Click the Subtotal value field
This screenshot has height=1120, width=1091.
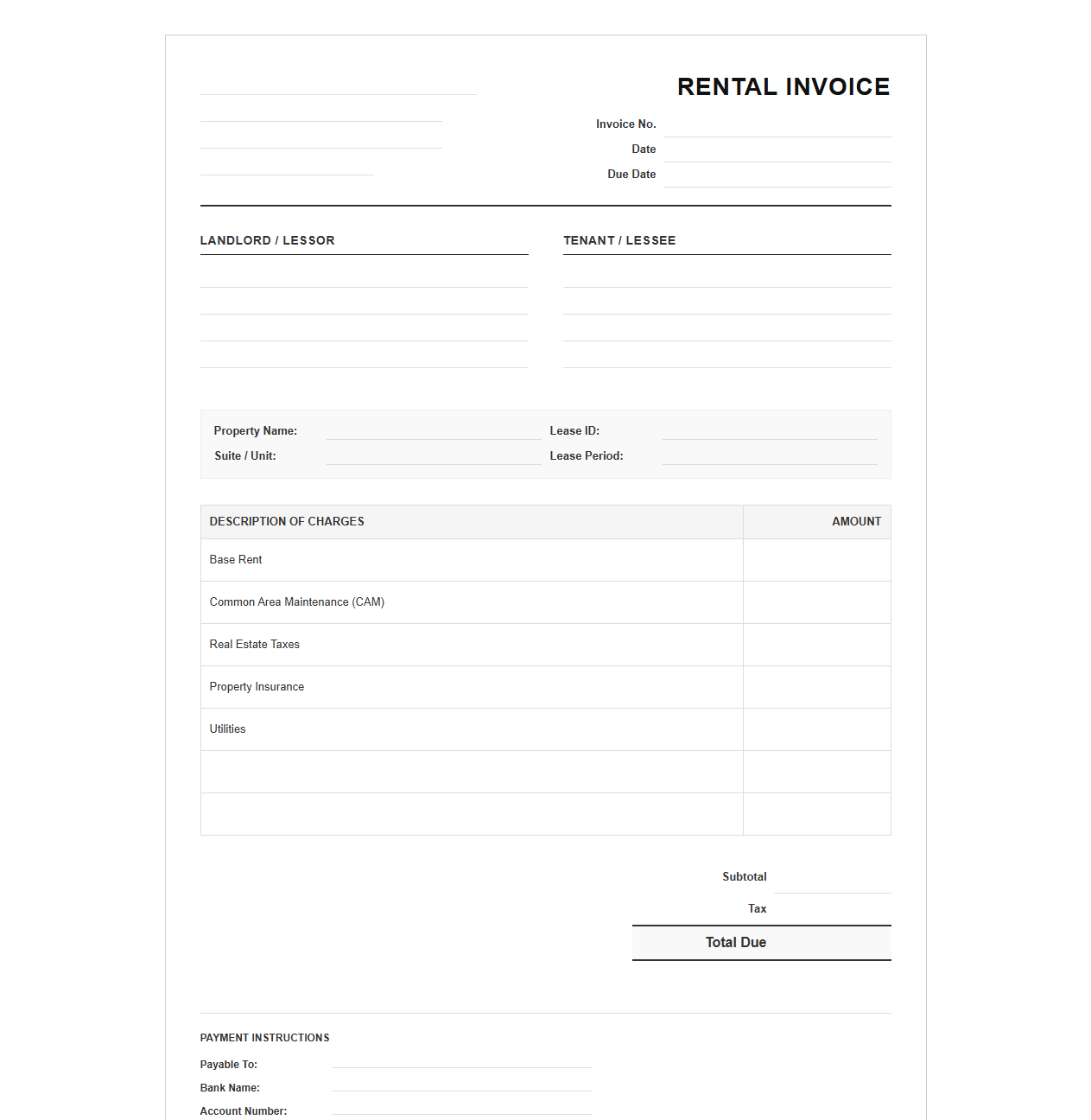[x=833, y=877]
